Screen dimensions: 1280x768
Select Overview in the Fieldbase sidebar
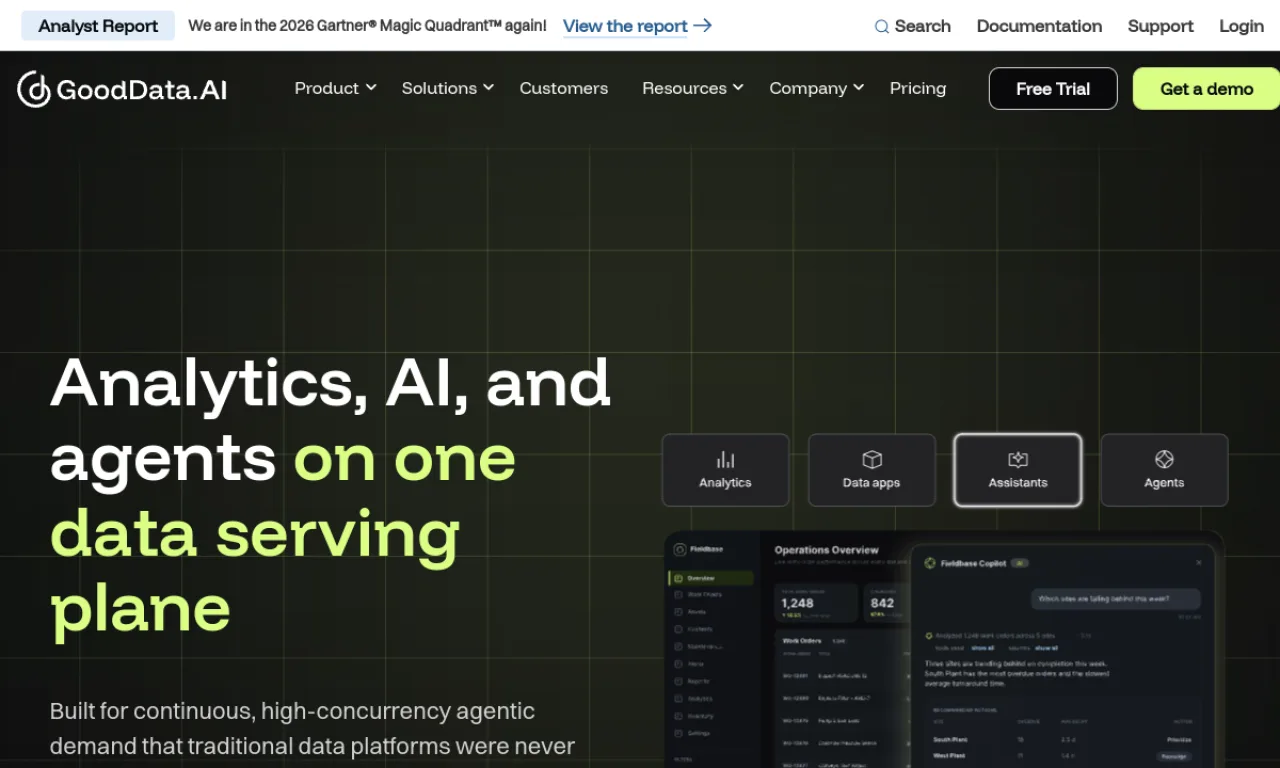coord(711,578)
